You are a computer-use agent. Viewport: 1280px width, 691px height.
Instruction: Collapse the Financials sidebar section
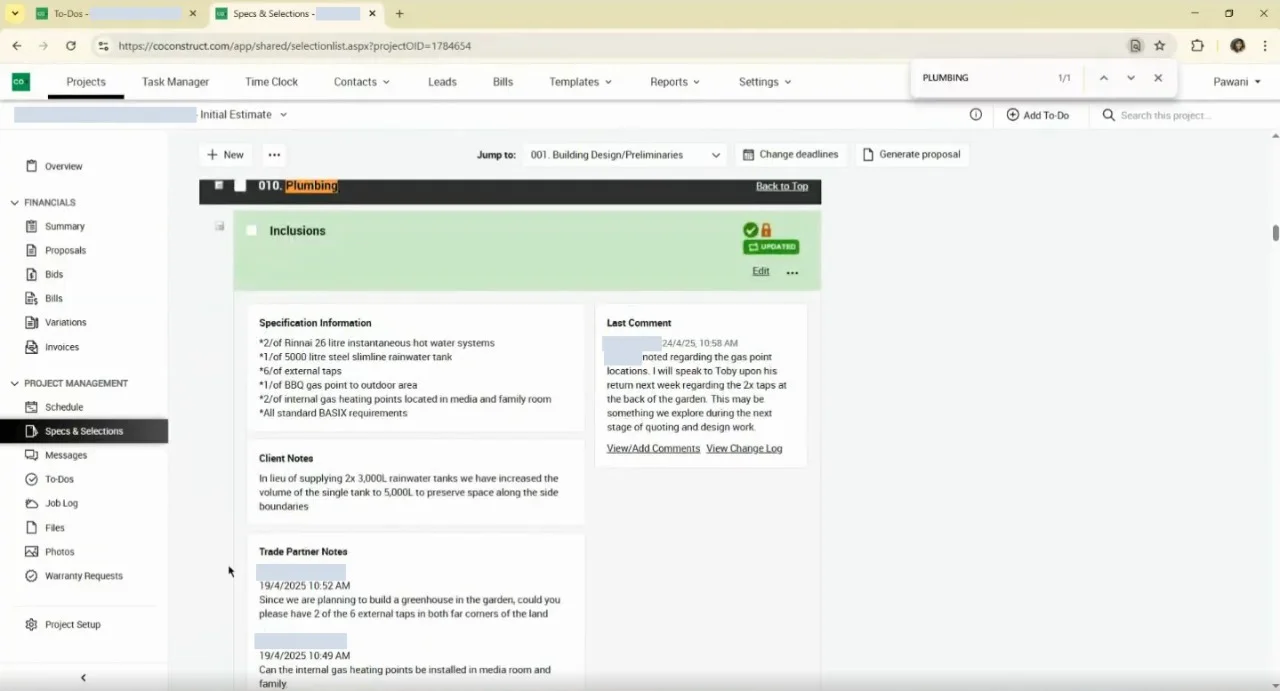coord(14,202)
